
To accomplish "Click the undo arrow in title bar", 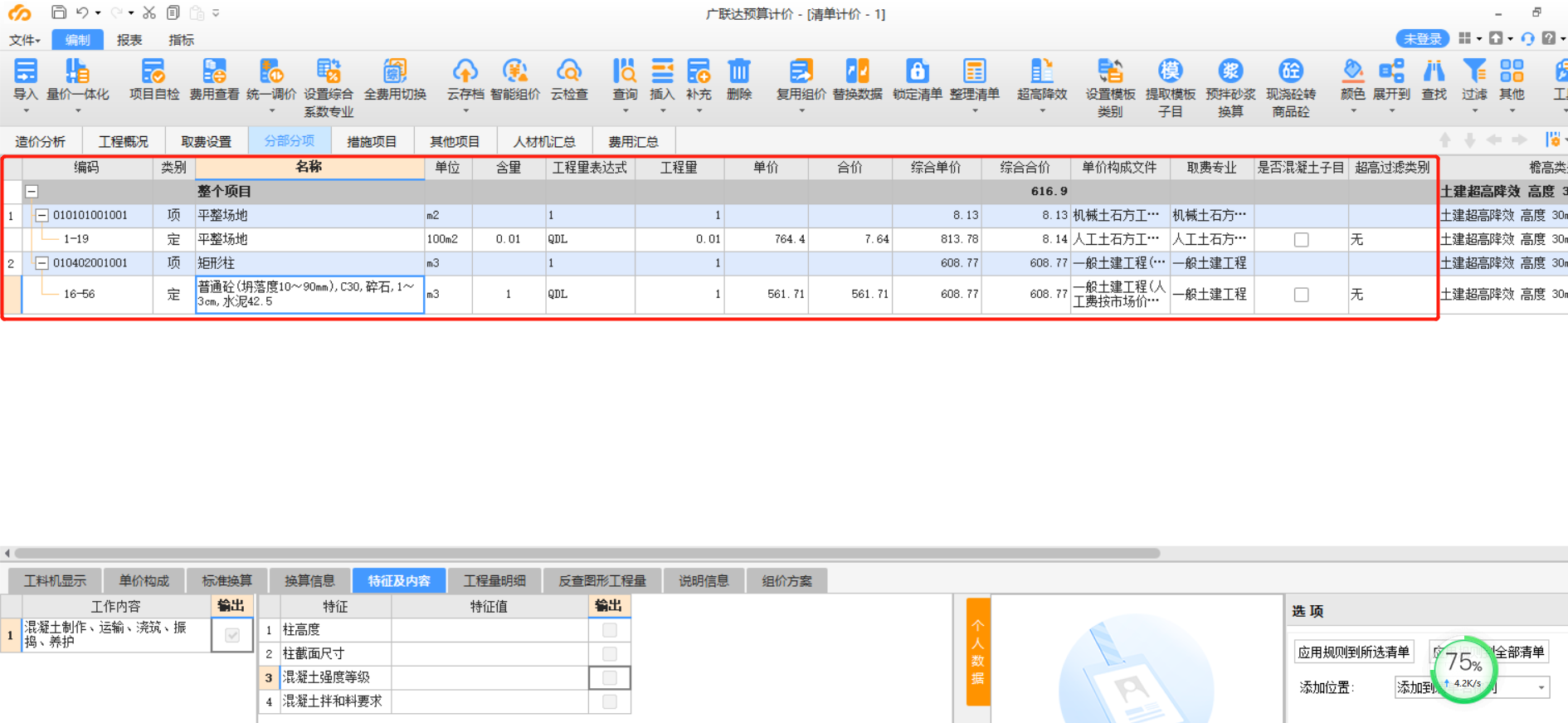I will click(82, 12).
